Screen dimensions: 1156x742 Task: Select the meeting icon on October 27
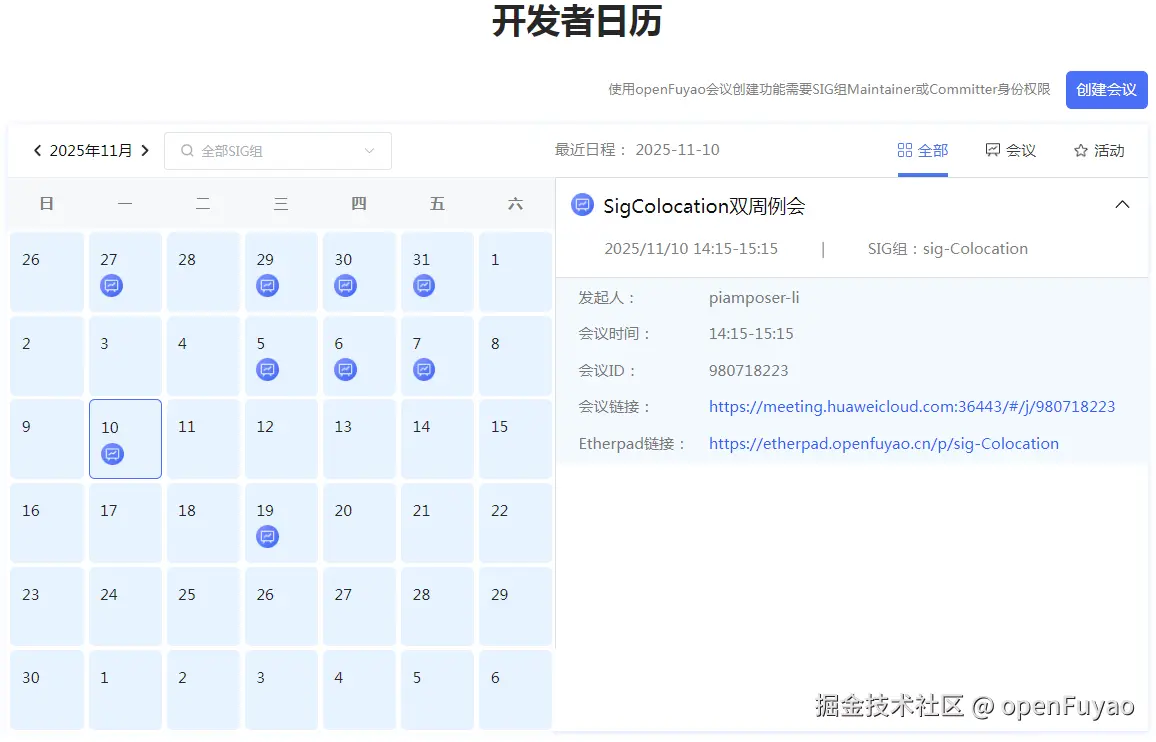pyautogui.click(x=111, y=285)
